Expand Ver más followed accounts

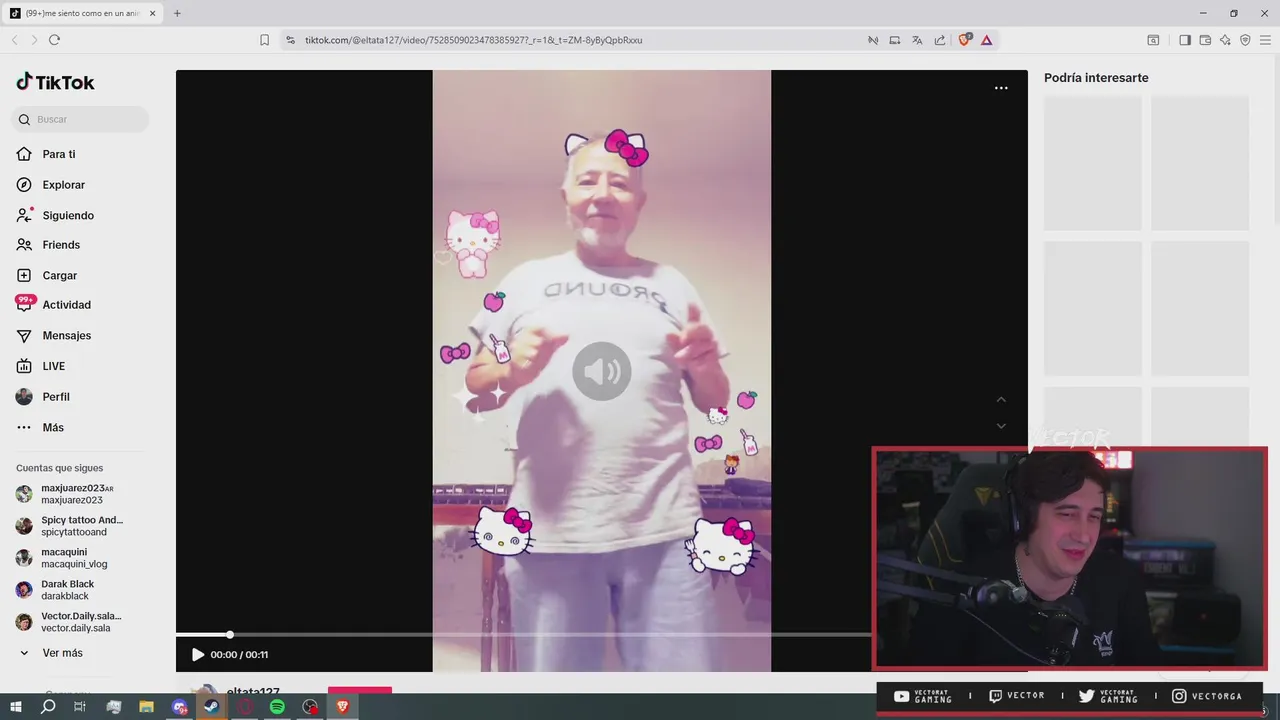(50, 653)
